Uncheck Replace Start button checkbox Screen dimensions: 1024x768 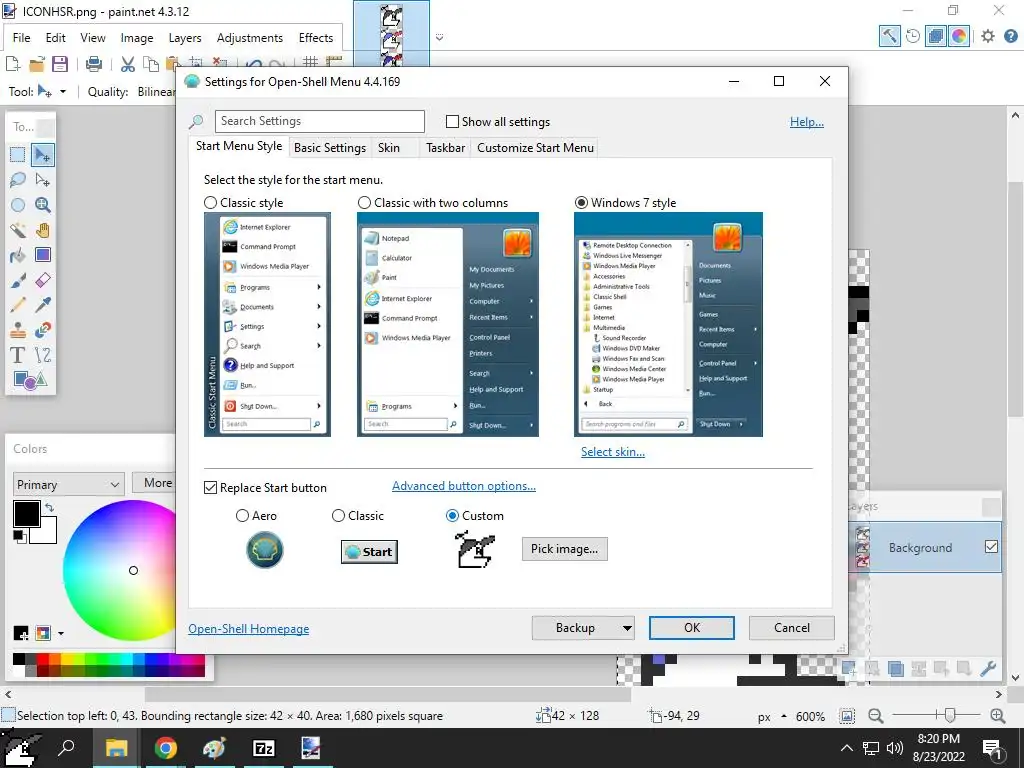(x=210, y=488)
